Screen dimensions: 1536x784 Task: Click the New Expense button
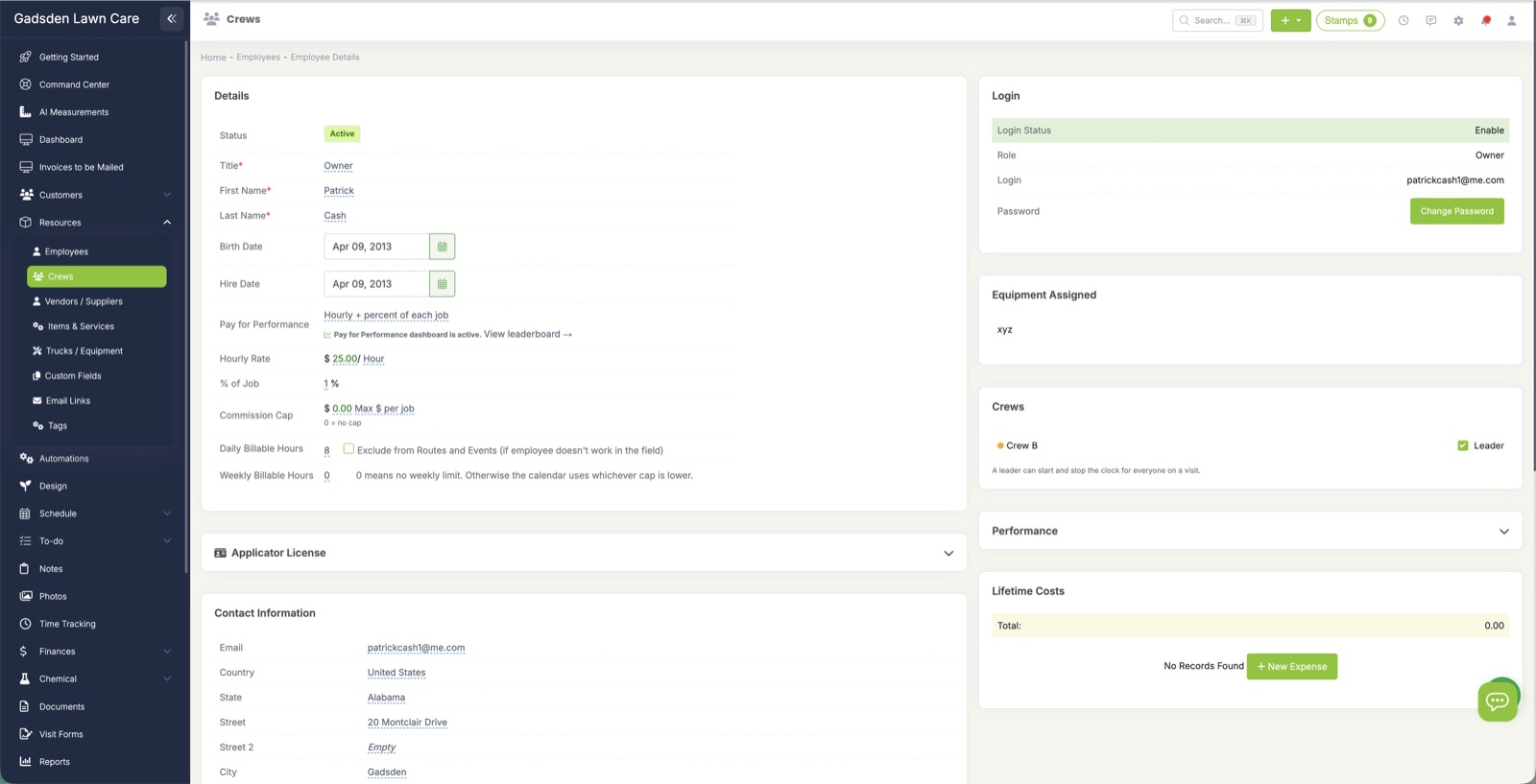pos(1291,666)
